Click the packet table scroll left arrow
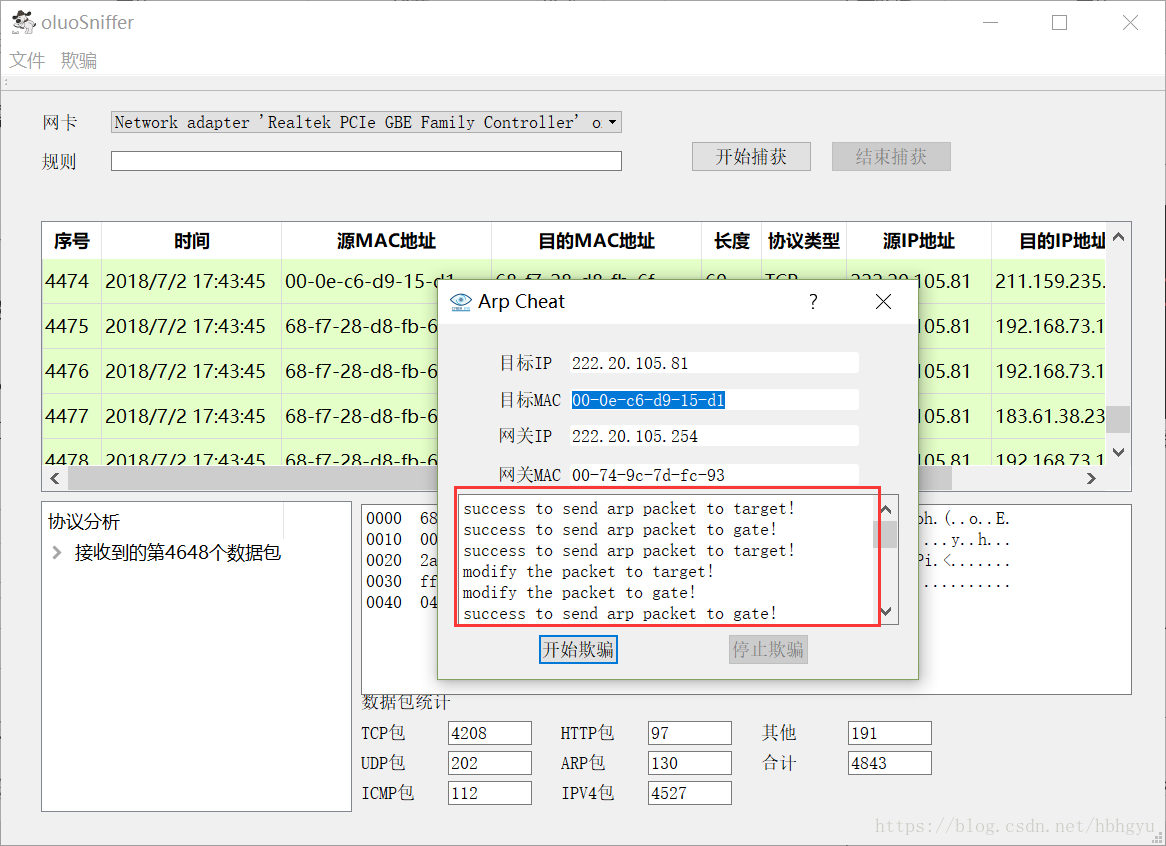This screenshot has height=846, width=1166. click(55, 478)
